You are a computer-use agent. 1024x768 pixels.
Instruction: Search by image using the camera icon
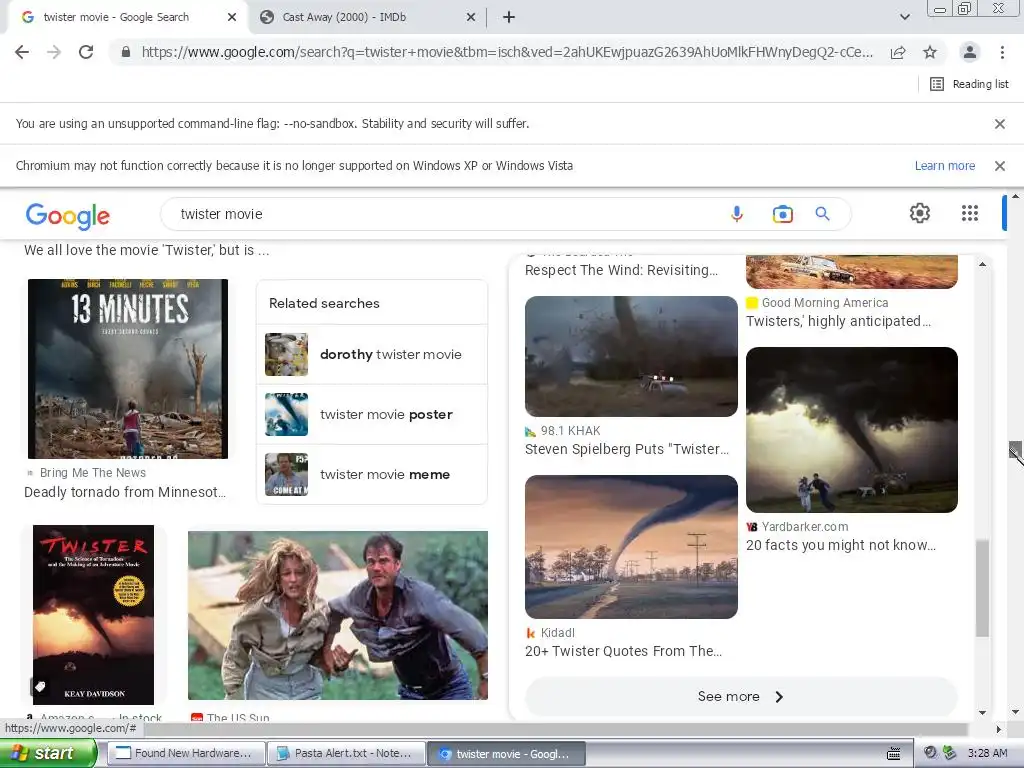pyautogui.click(x=782, y=214)
